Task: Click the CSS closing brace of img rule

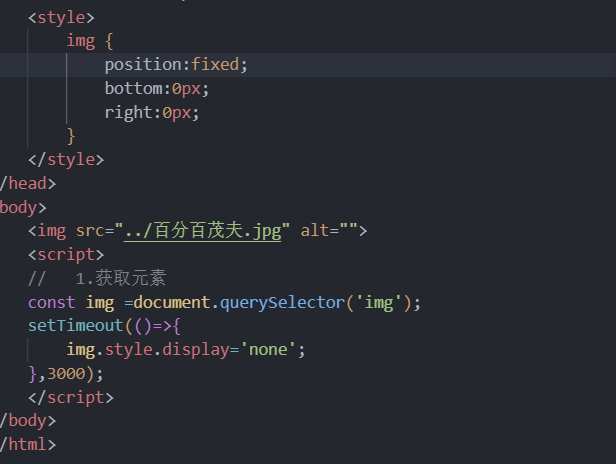Action: pos(71,136)
